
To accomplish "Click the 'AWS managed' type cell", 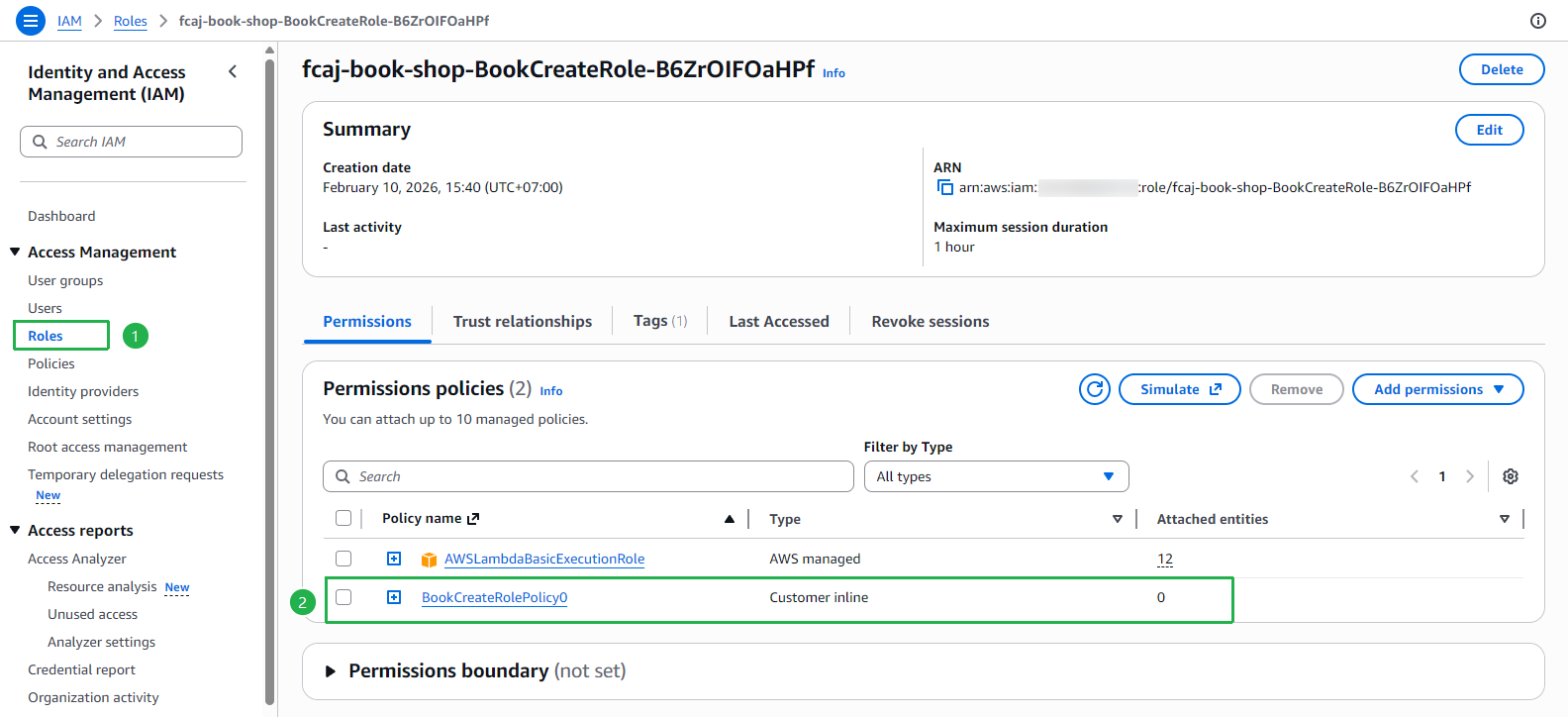I will tap(815, 559).
